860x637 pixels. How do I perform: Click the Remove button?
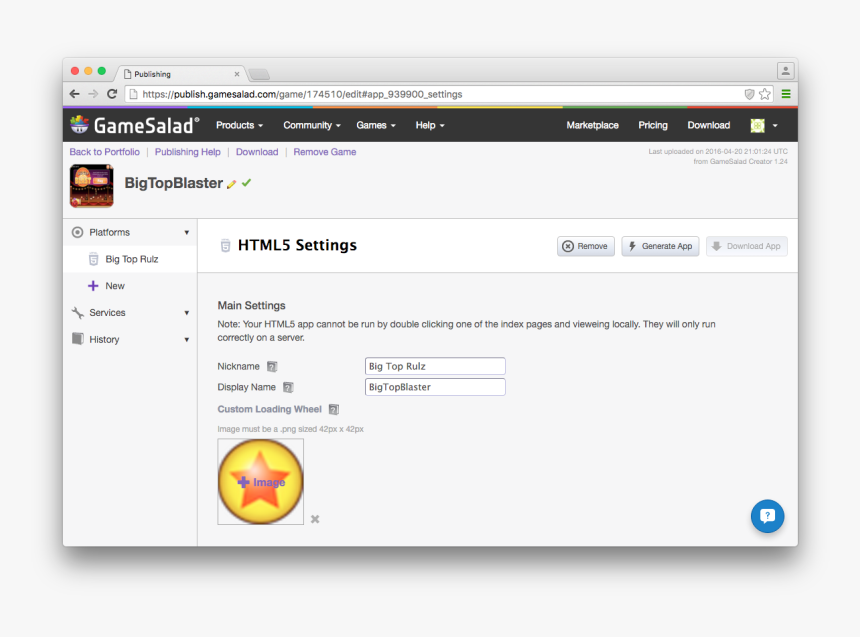(x=586, y=246)
